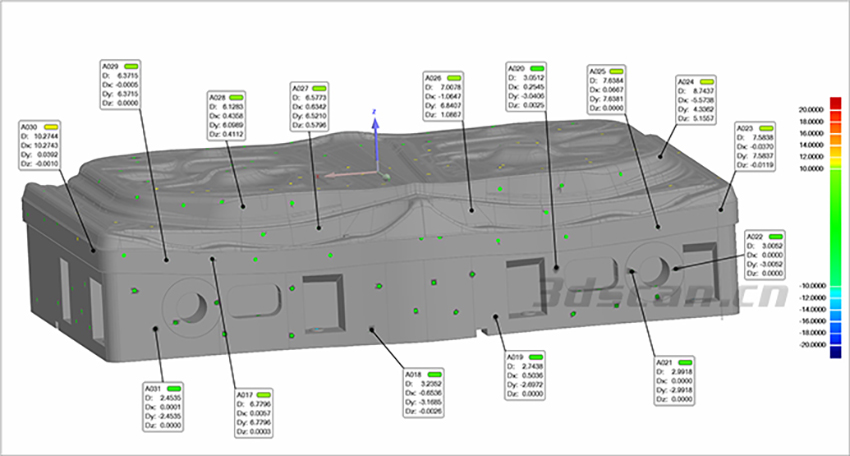Screen dimensions: 850x456
Task: Click the status indicator on label A031
Action: pos(175,387)
